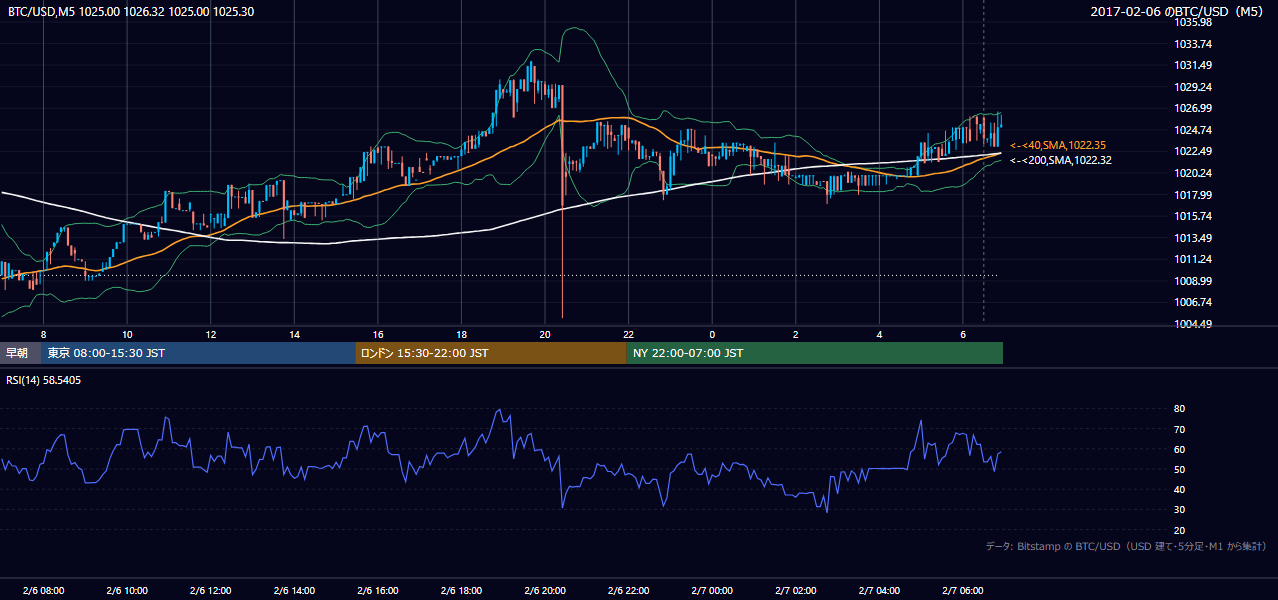Click the long-wick candle after 20:00

tap(562, 200)
